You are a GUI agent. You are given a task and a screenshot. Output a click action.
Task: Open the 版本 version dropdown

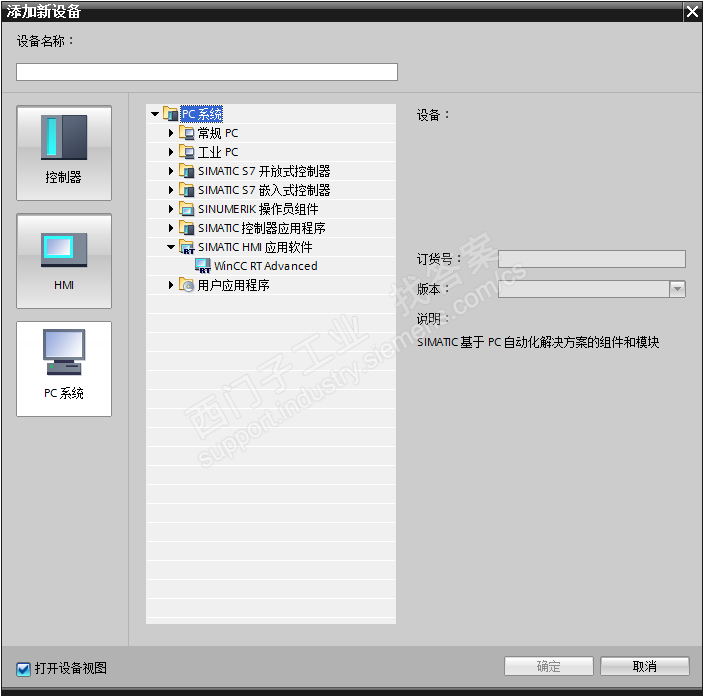click(677, 289)
